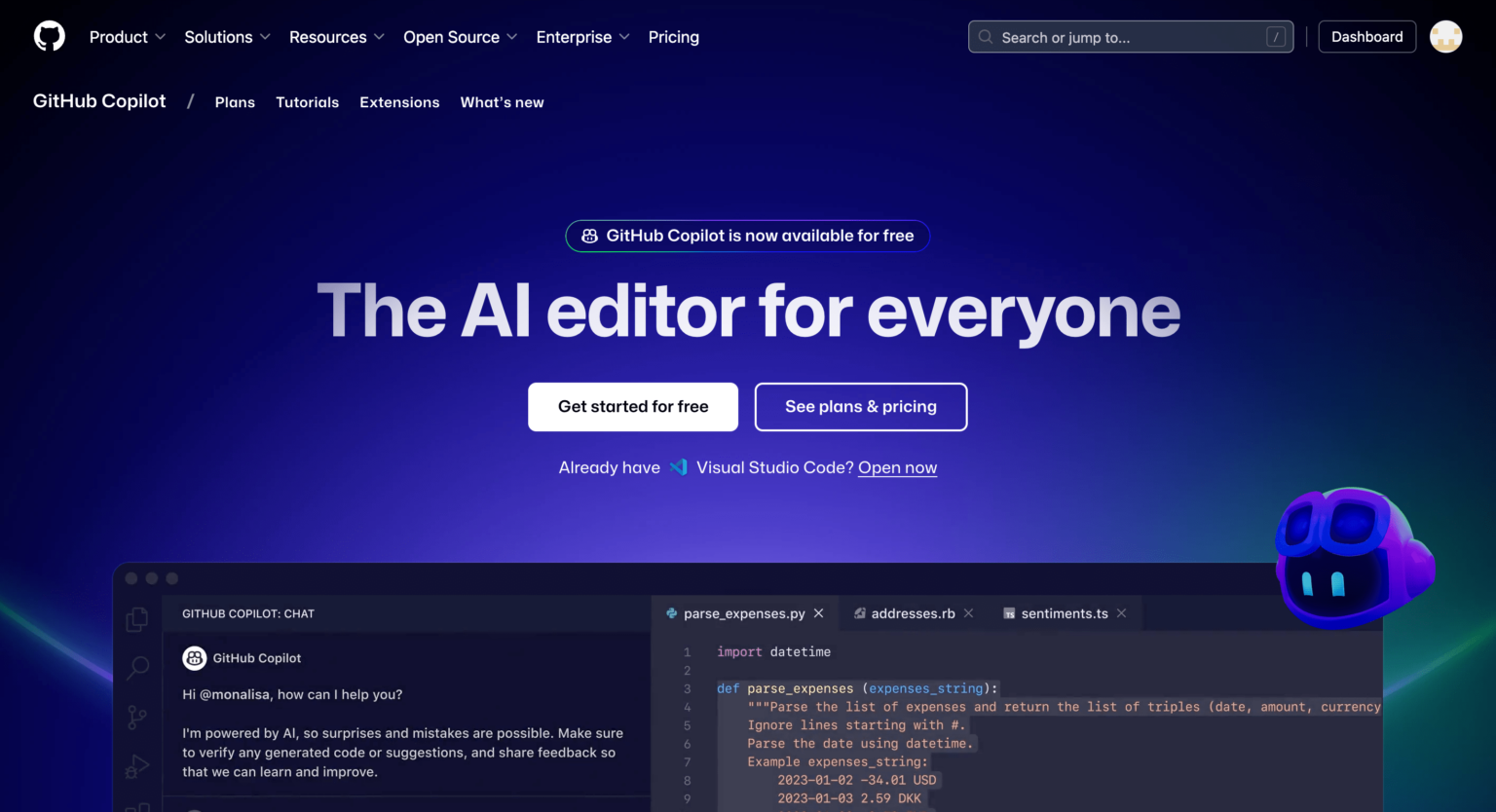Image resolution: width=1496 pixels, height=812 pixels.
Task: Go to the Tutorials section
Action: 307,102
